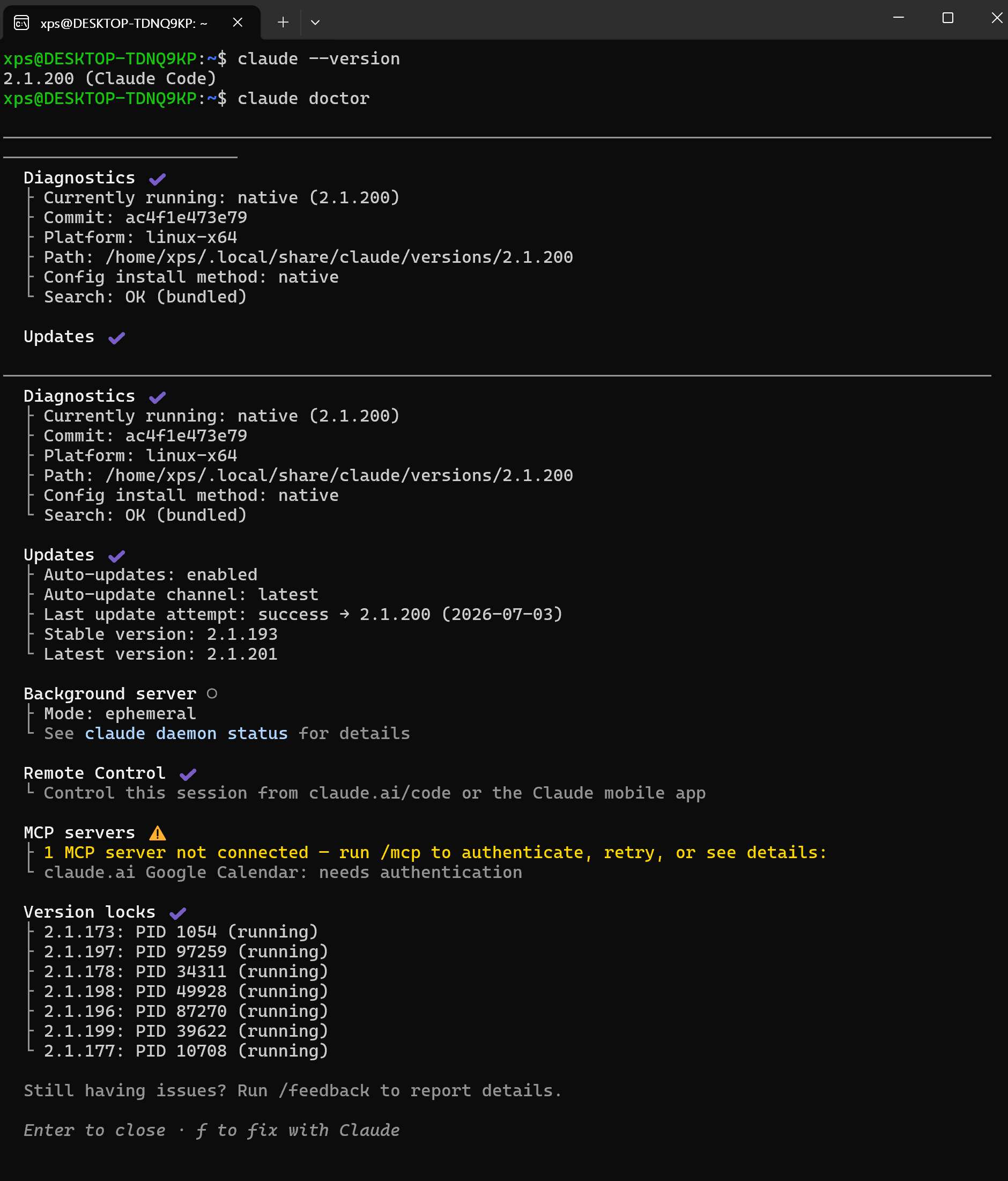Select the '2.1.173: PID 1054 (running)' row
This screenshot has width=1008, height=1181.
(x=181, y=932)
